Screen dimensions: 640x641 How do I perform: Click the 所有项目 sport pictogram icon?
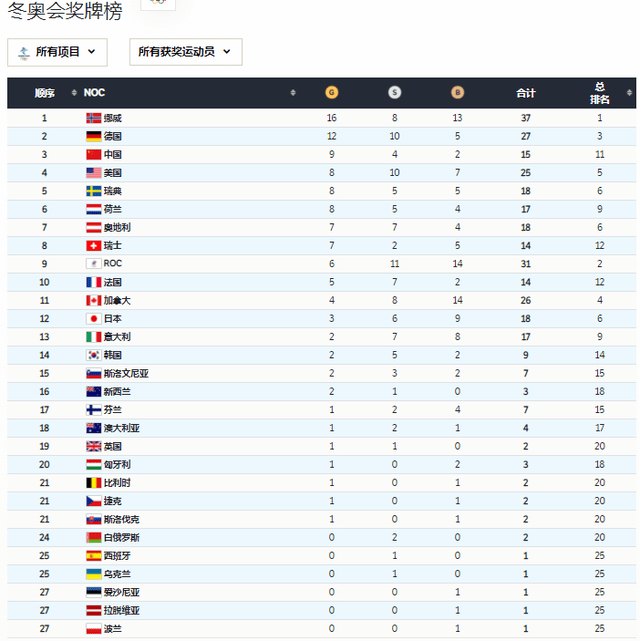24,53
